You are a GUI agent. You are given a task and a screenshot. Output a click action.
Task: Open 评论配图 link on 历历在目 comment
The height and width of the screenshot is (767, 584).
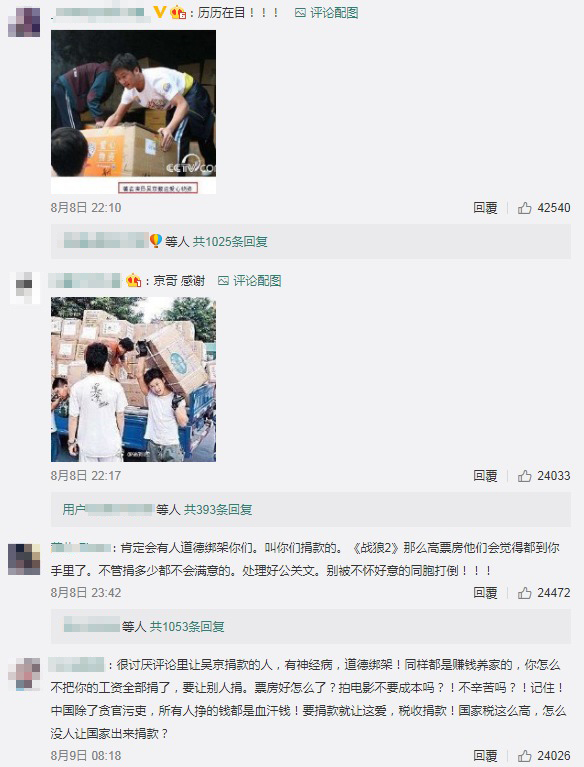(x=326, y=13)
